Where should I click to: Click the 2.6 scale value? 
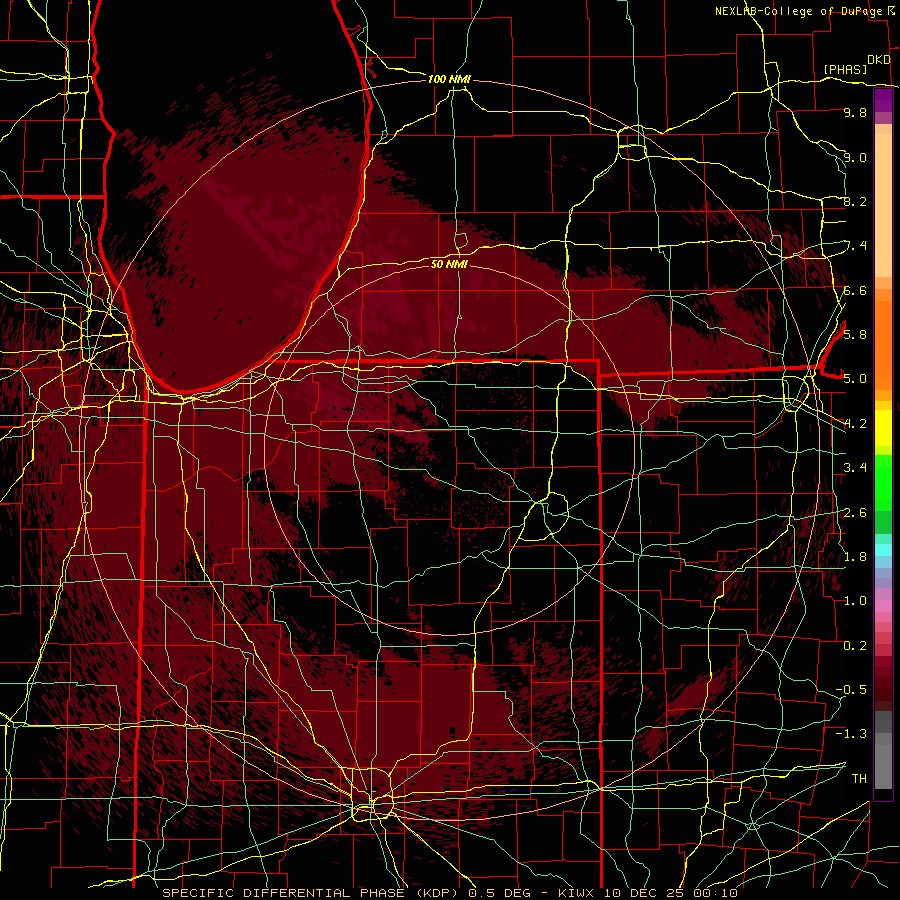[x=855, y=512]
